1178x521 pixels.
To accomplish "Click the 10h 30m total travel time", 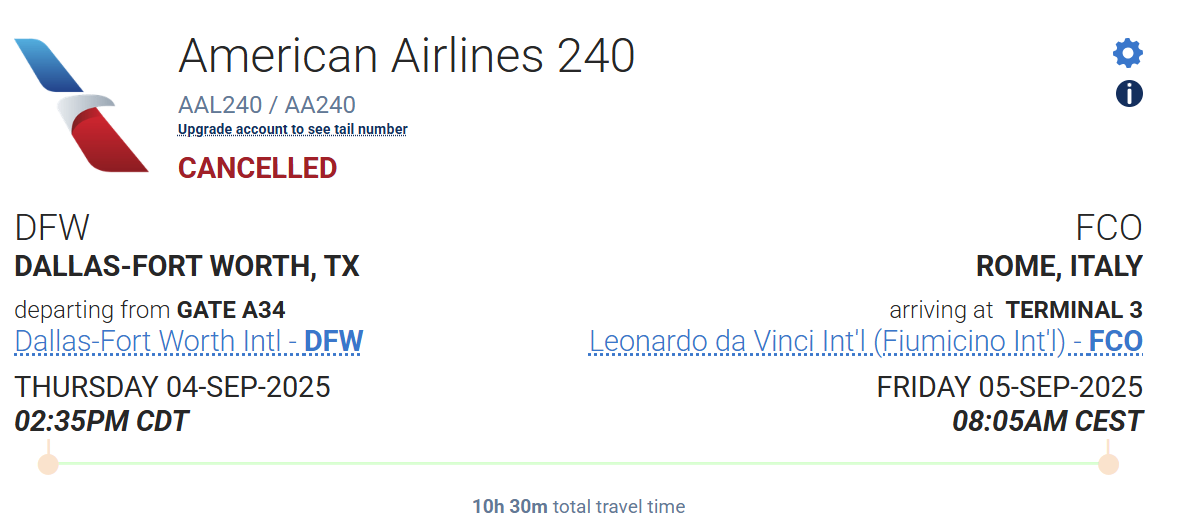I will [x=510, y=507].
